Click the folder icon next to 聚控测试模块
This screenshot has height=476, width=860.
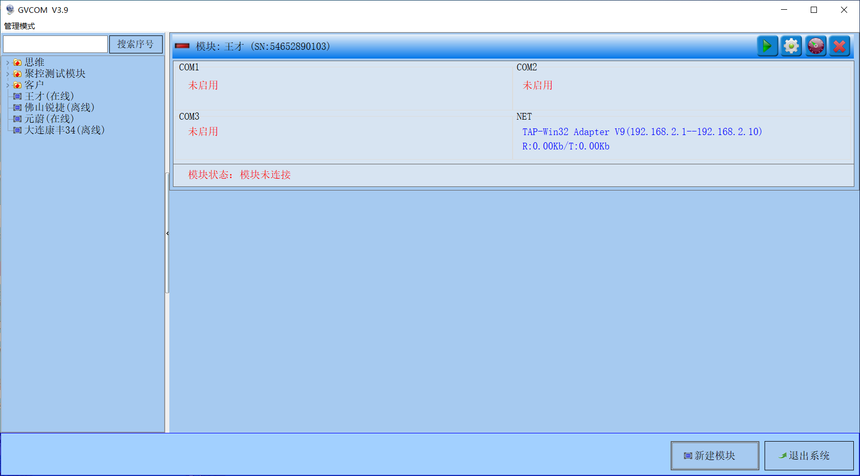tap(18, 74)
